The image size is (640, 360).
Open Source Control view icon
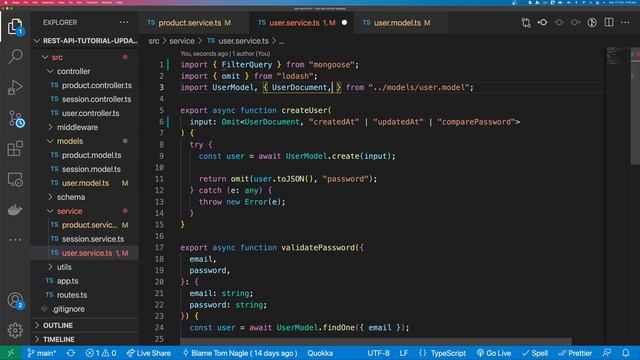(x=15, y=118)
